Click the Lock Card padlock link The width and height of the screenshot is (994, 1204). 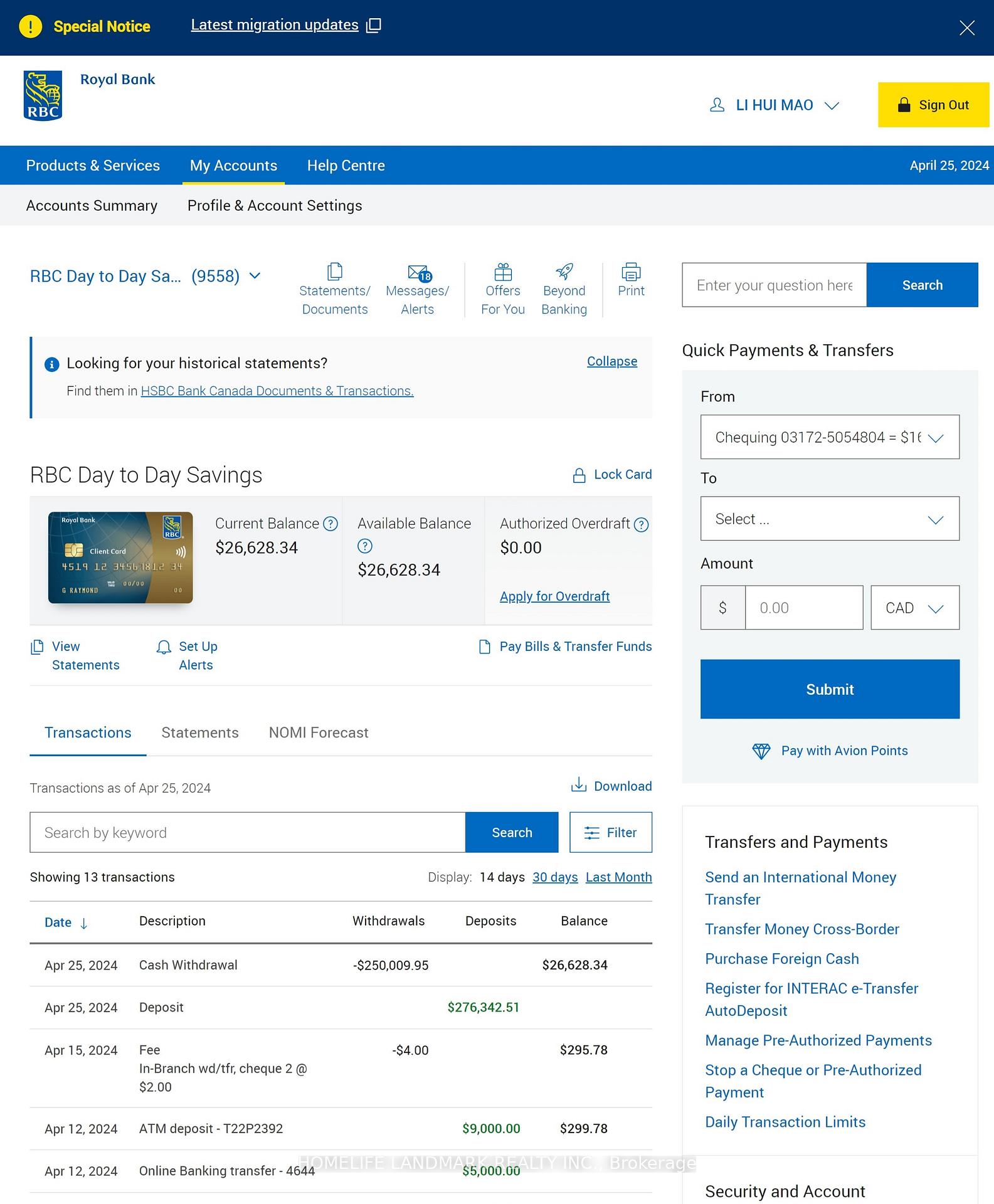[x=613, y=475]
